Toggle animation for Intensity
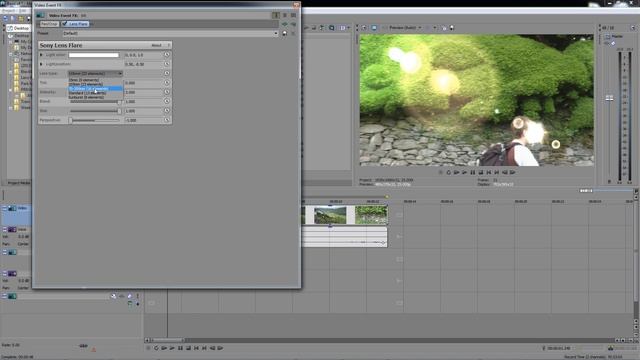The height and width of the screenshot is (360, 640). tap(167, 92)
